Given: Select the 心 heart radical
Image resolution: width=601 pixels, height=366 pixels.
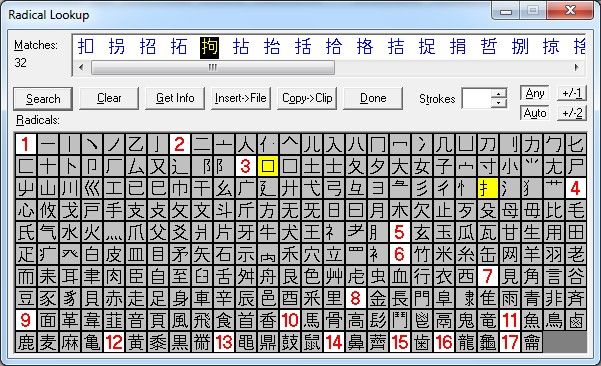Looking at the screenshot, I should point(26,210).
